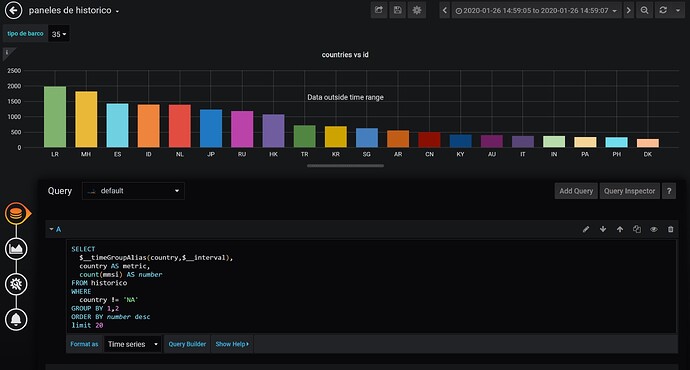Open dashboard settings gear icon

417,10
